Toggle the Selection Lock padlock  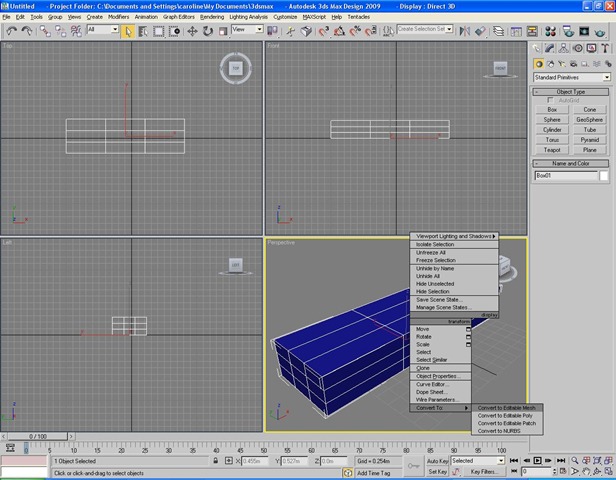(215, 461)
